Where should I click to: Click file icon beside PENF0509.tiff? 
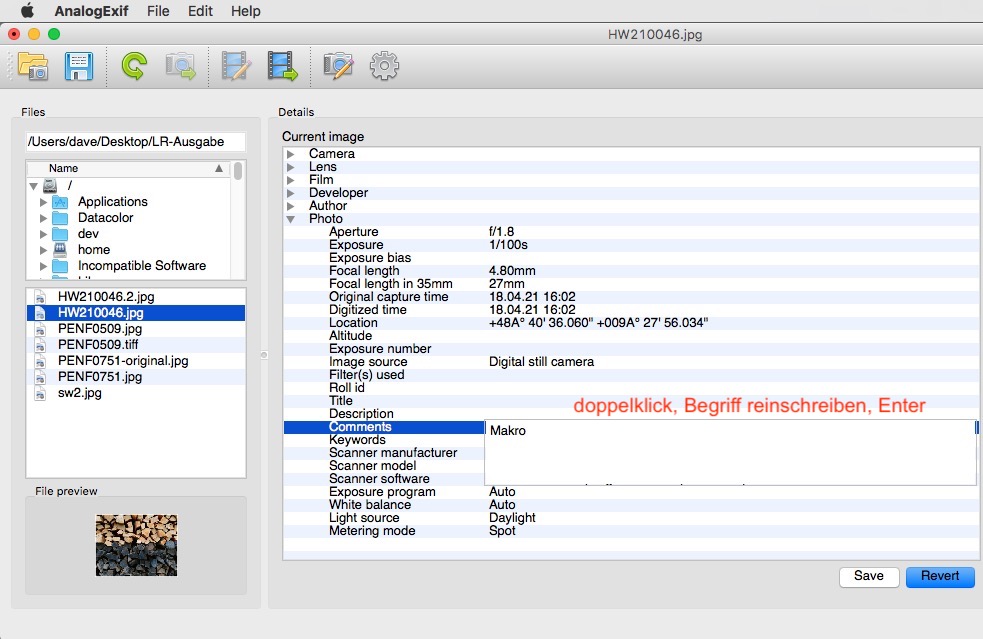[39, 345]
